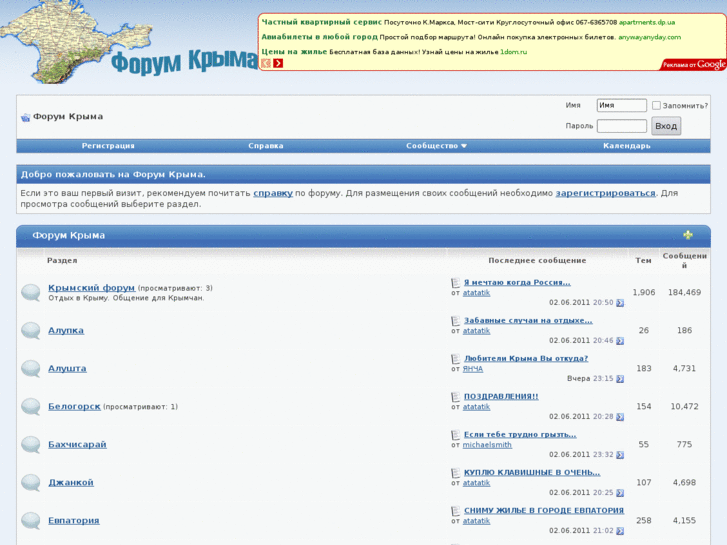The width and height of the screenshot is (727, 545).
Task: Open the Джанкой section
Action: point(71,482)
